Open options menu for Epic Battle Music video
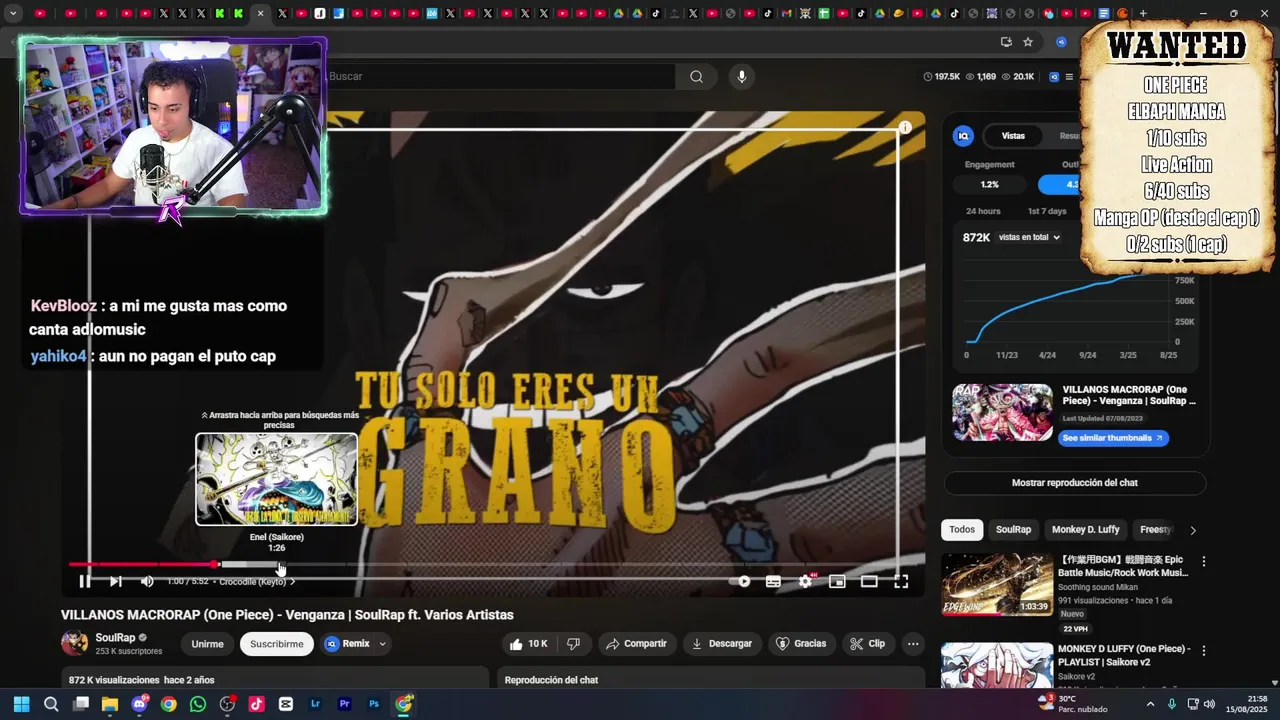This screenshot has width=1280, height=720. (x=1204, y=562)
